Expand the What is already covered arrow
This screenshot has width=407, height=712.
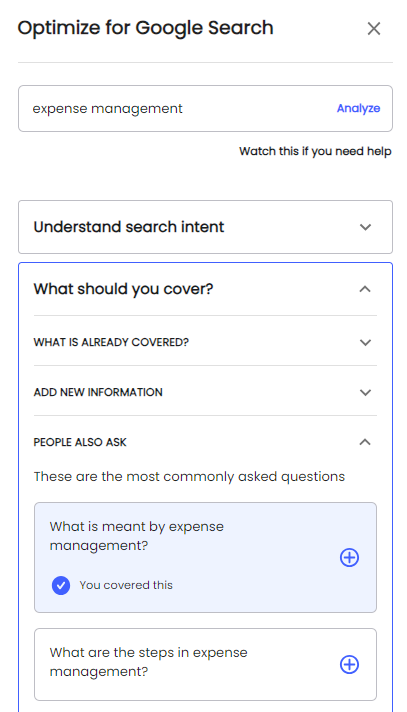(x=366, y=342)
